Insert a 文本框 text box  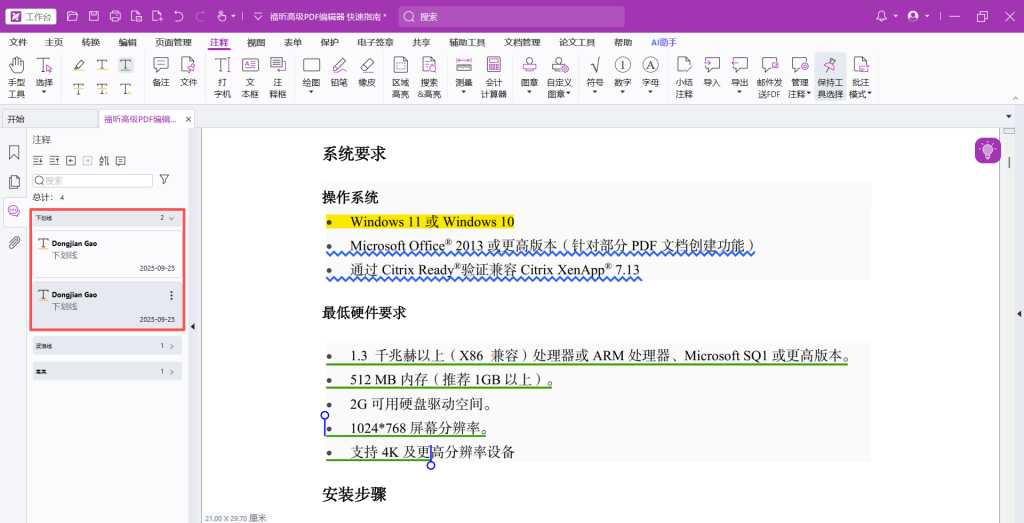coord(250,76)
